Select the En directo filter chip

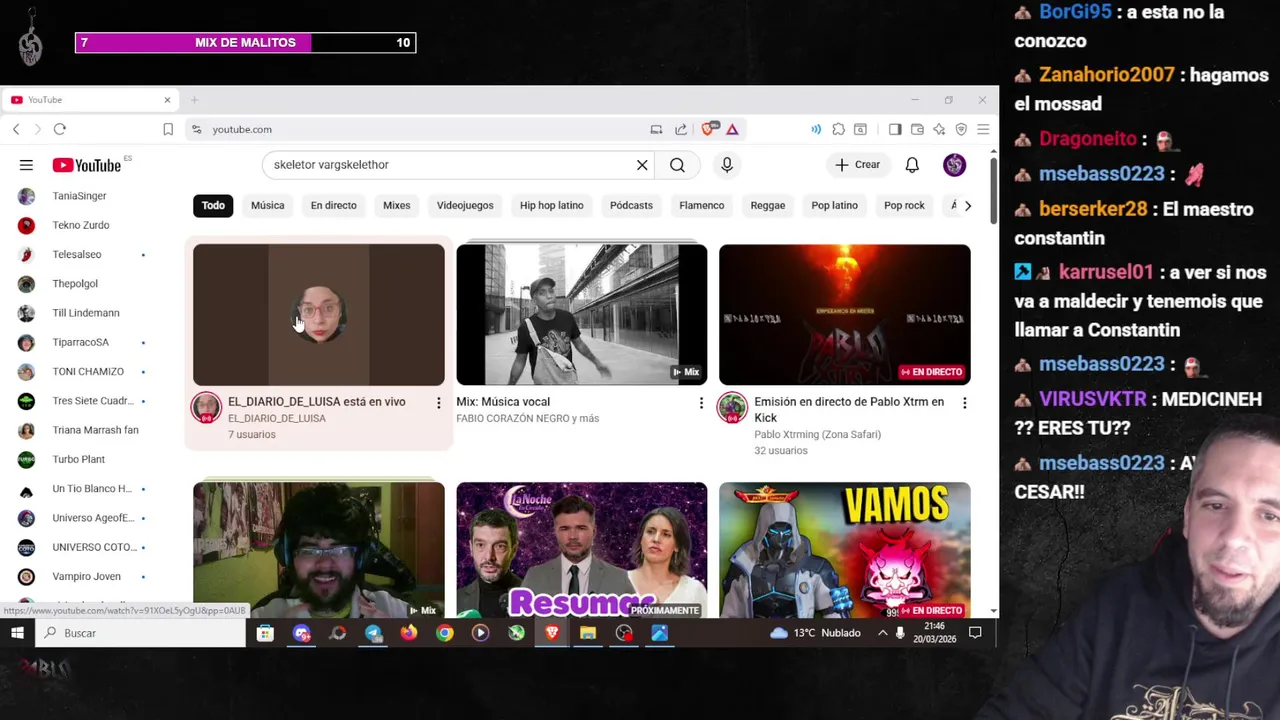point(333,205)
